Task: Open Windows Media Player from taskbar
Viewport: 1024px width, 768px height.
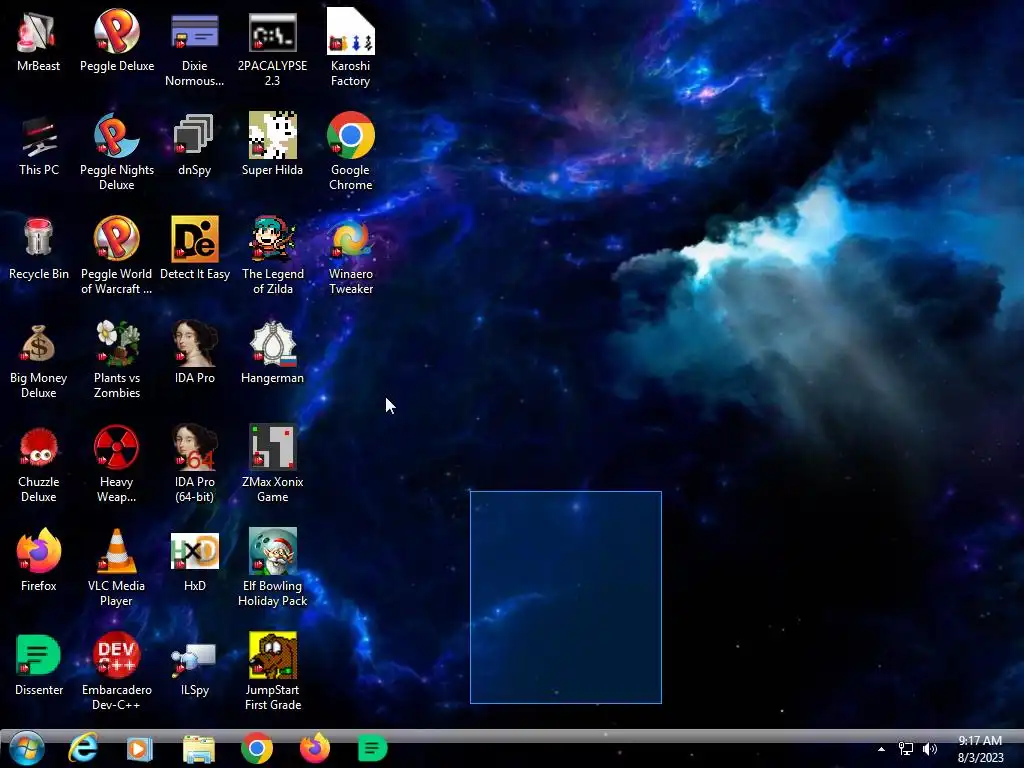Action: (139, 749)
